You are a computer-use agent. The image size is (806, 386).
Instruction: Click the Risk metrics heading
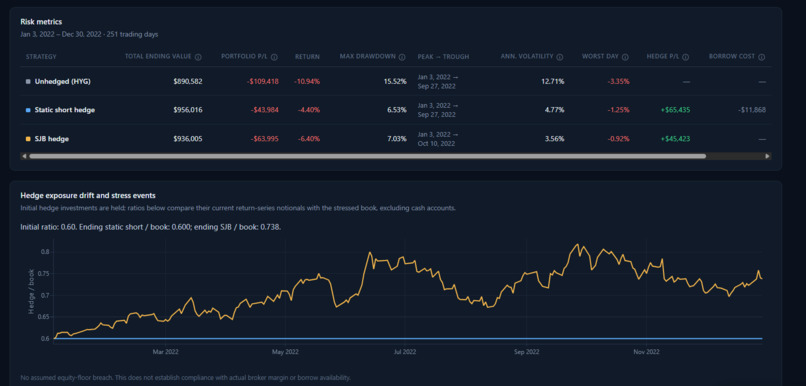41,22
